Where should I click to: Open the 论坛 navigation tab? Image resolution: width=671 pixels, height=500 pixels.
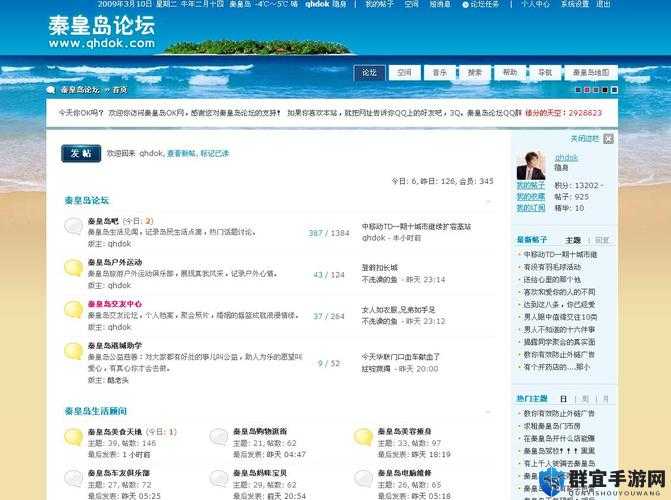pos(369,73)
